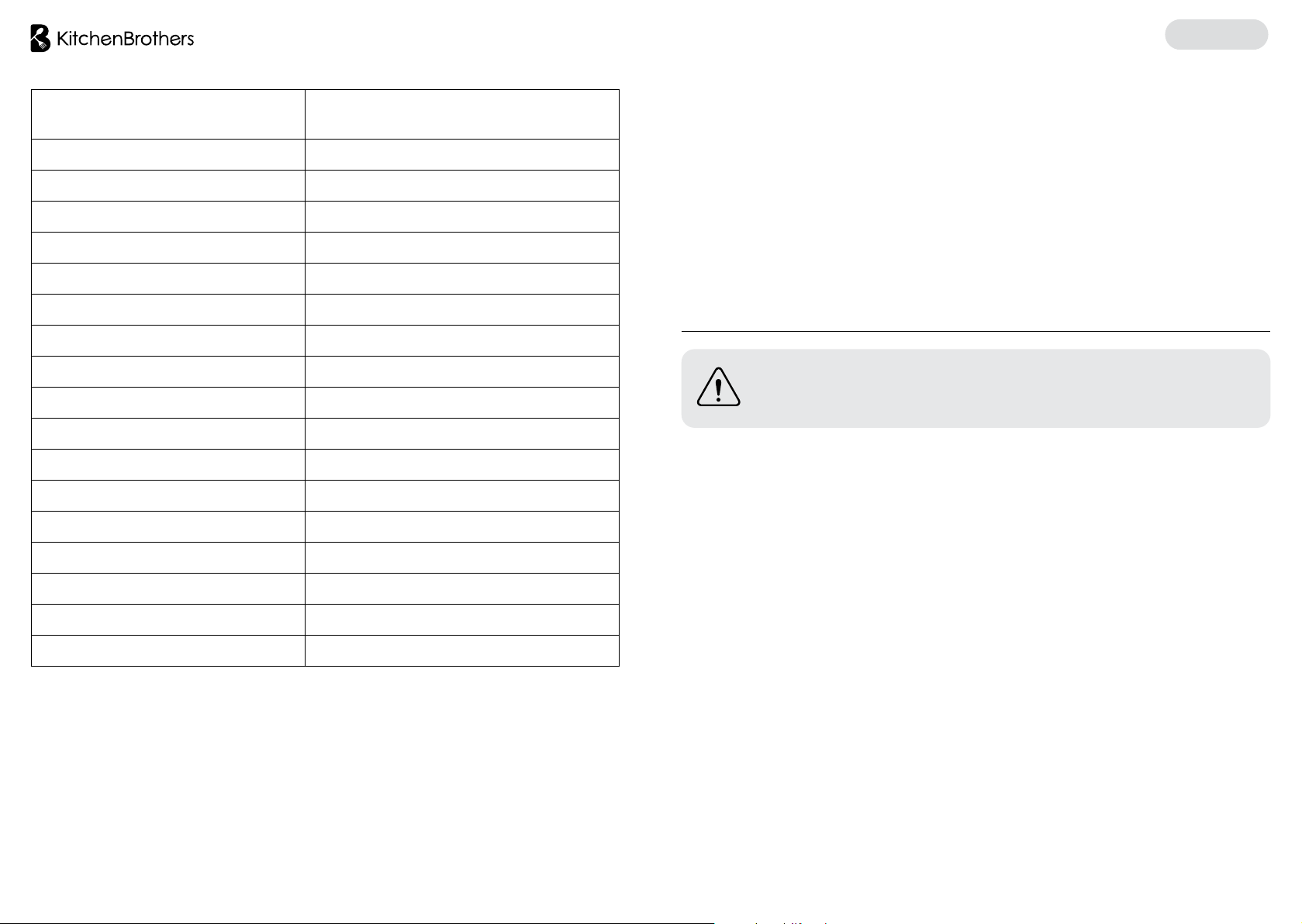Select second body row cell, right column

[x=462, y=186]
